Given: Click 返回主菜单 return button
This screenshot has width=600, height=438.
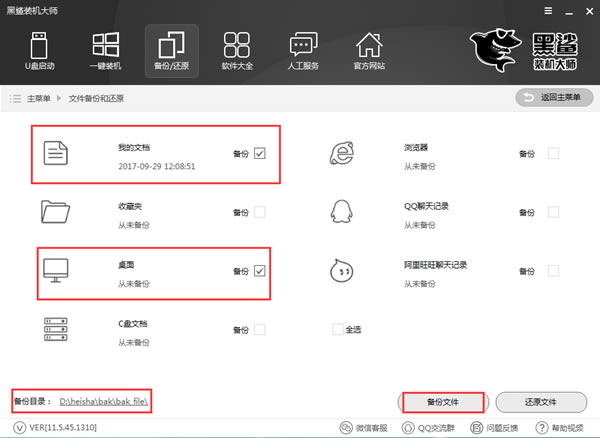Looking at the screenshot, I should (554, 98).
